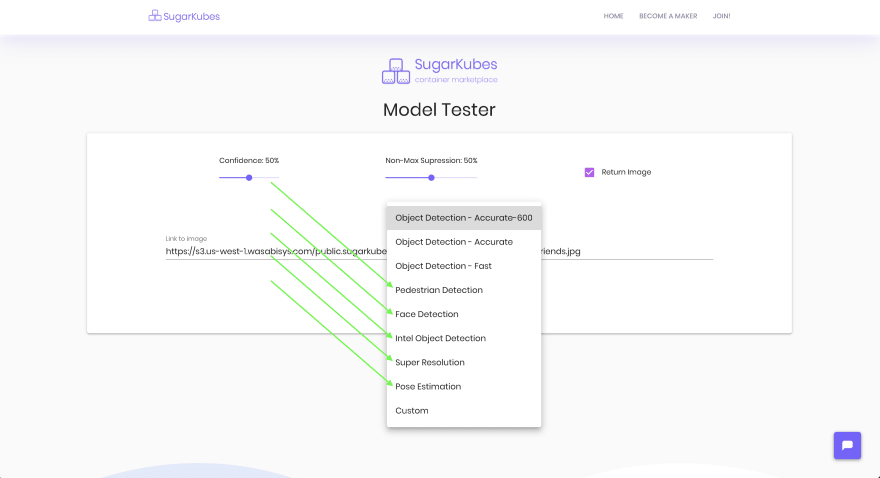Viewport: 880px width, 478px height.
Task: Go to HOME in navigation
Action: pos(613,16)
